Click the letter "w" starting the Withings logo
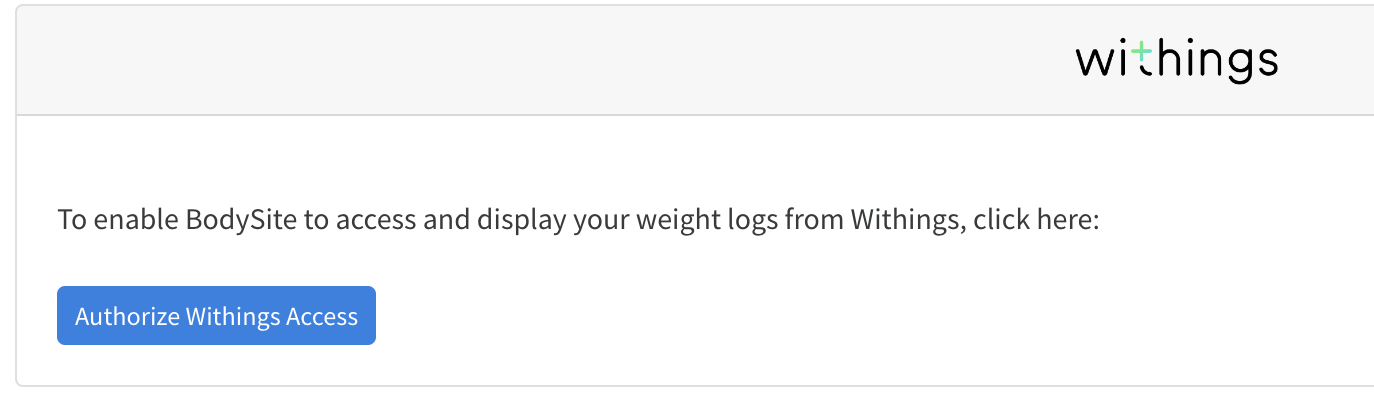Screen dimensions: 1374x400 tap(1094, 62)
